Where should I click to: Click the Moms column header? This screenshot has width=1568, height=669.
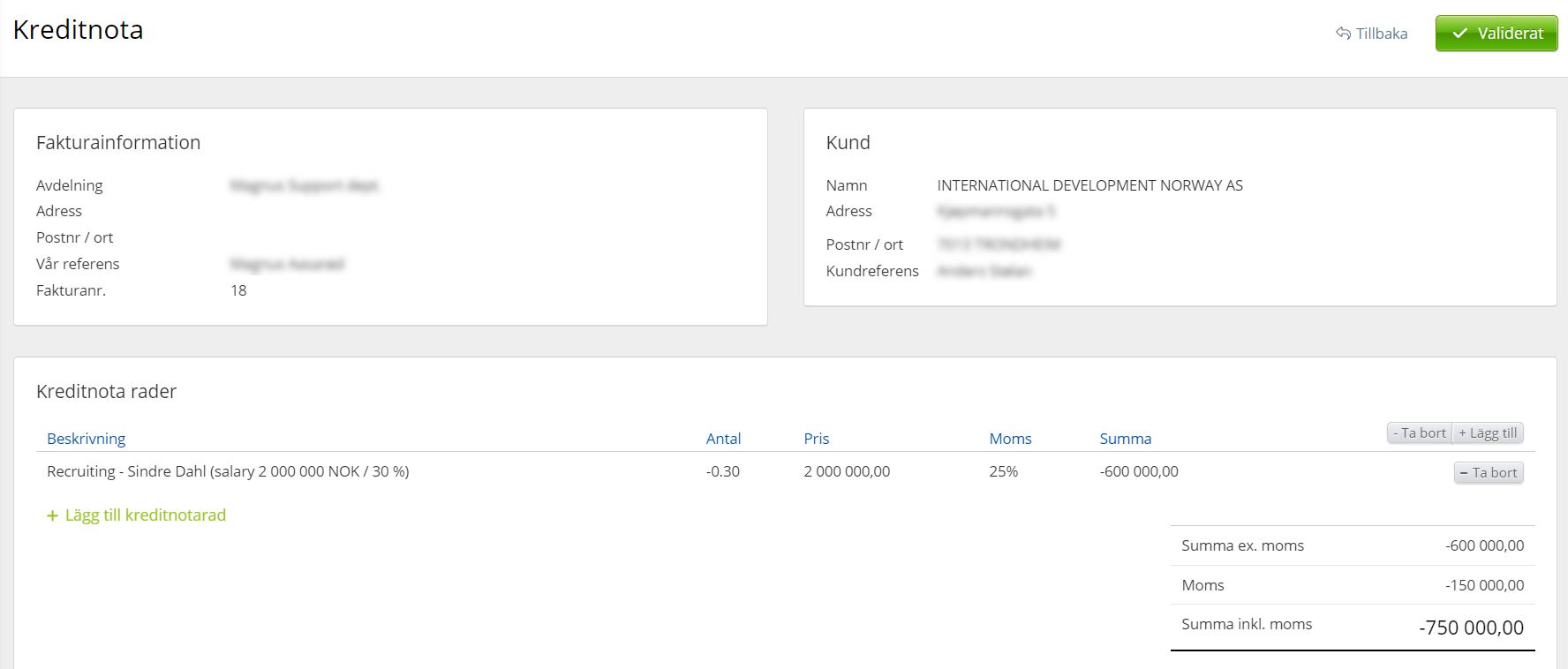point(1010,439)
